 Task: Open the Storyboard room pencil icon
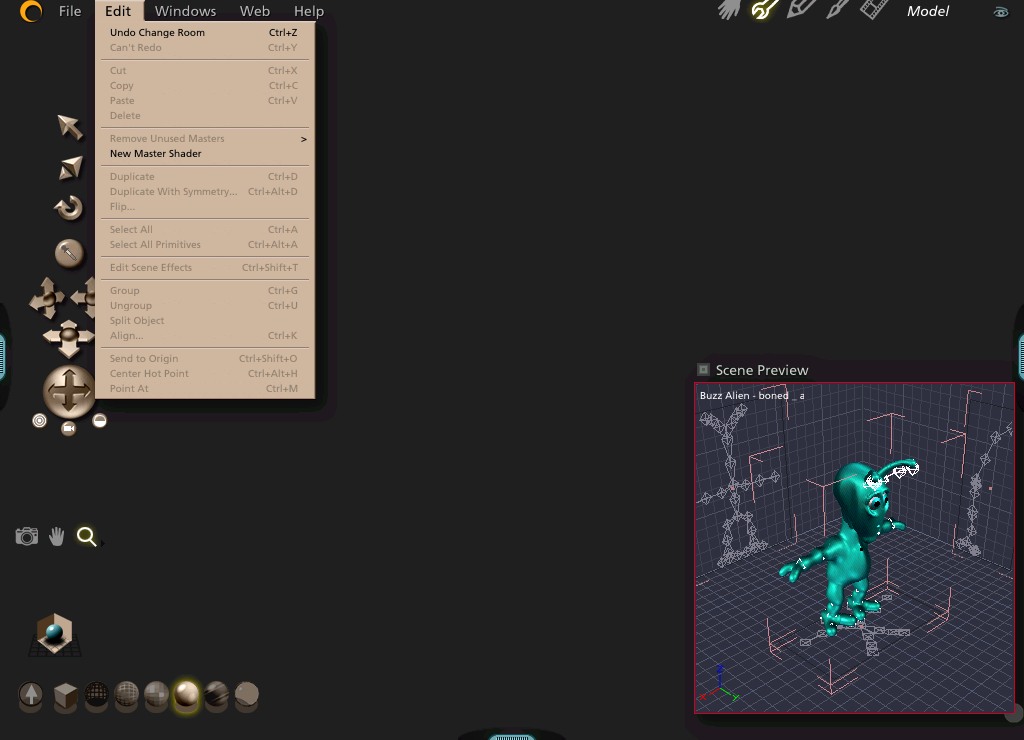801,9
